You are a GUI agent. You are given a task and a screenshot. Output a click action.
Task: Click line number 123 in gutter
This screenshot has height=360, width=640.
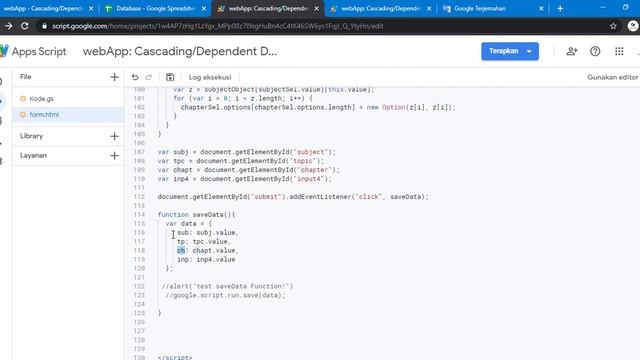pos(139,295)
